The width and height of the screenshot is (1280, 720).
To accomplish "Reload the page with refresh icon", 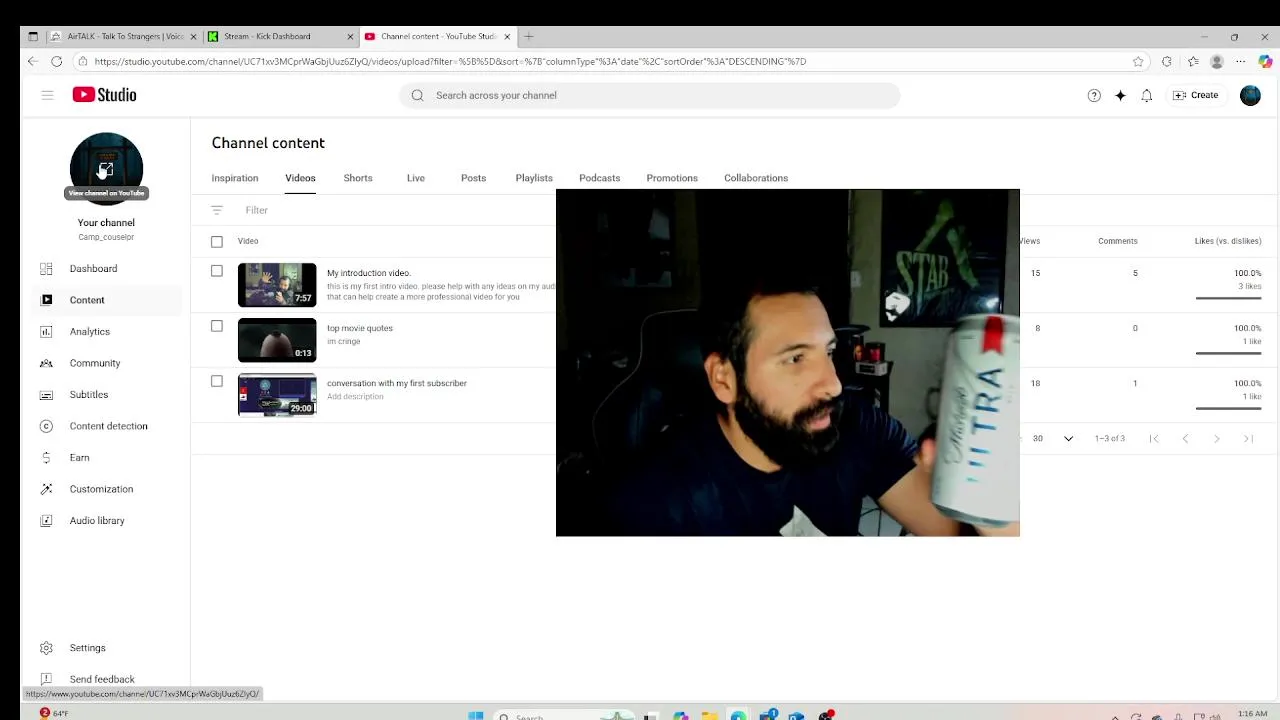I will click(x=57, y=61).
